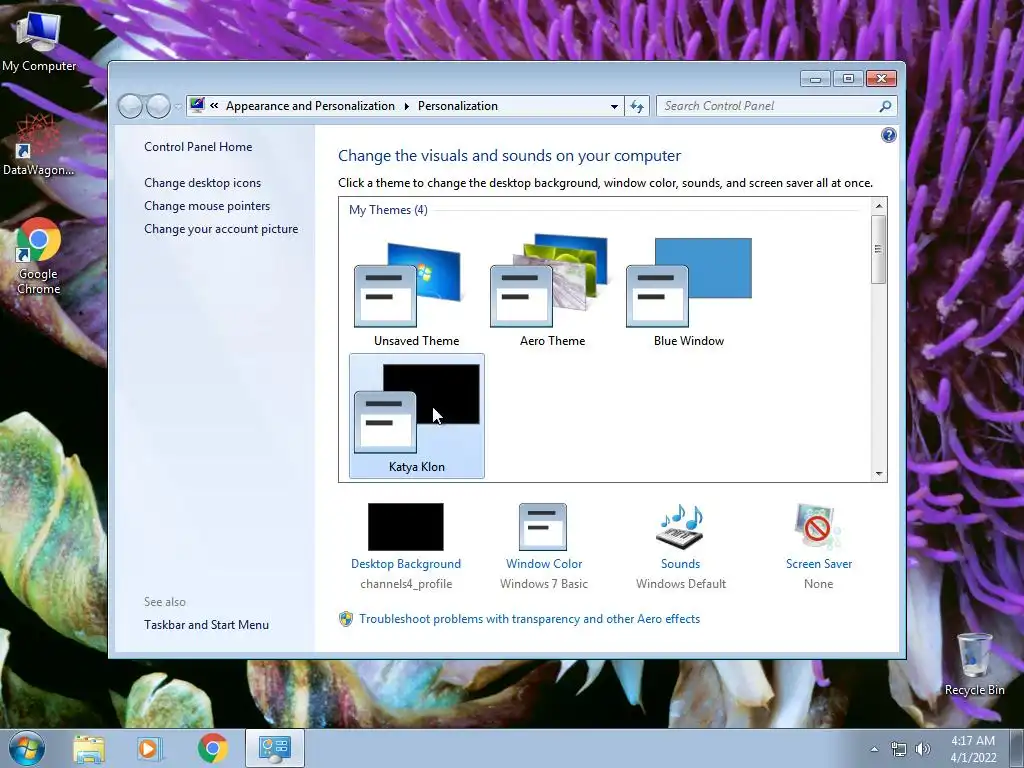Open the Desktop Background link
Screen dimensions: 1024x768
406,564
